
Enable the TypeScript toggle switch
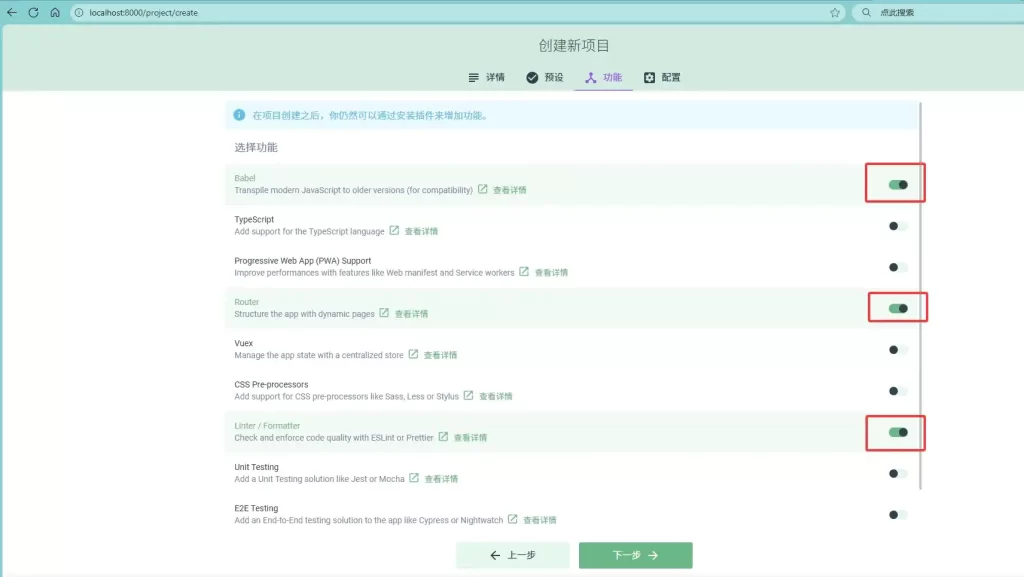[x=898, y=226]
